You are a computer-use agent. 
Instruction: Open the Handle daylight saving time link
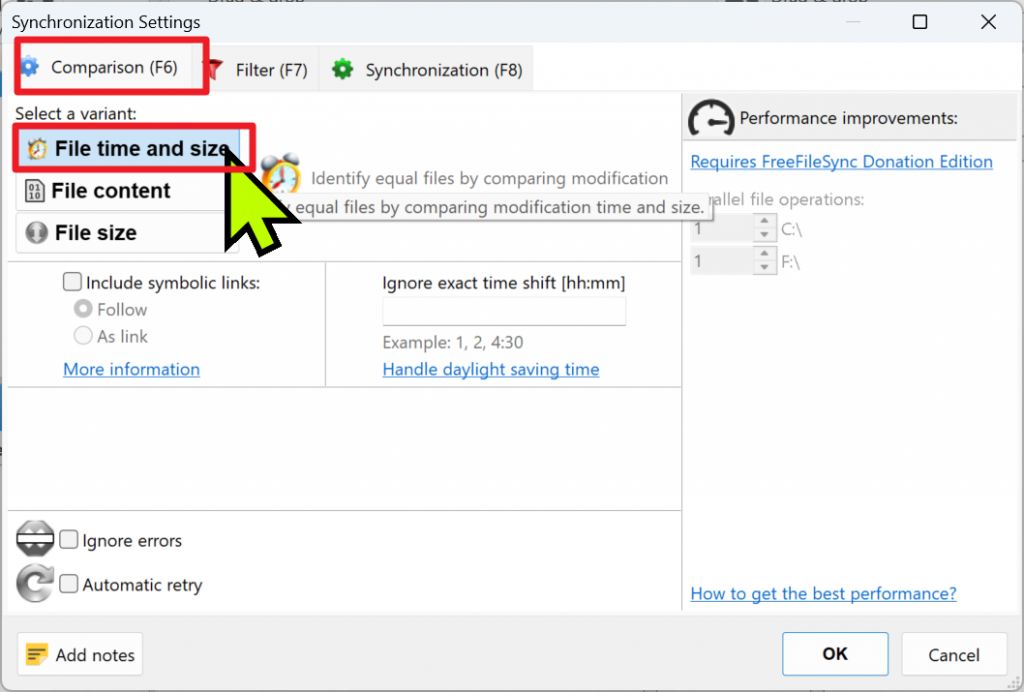tap(490, 369)
